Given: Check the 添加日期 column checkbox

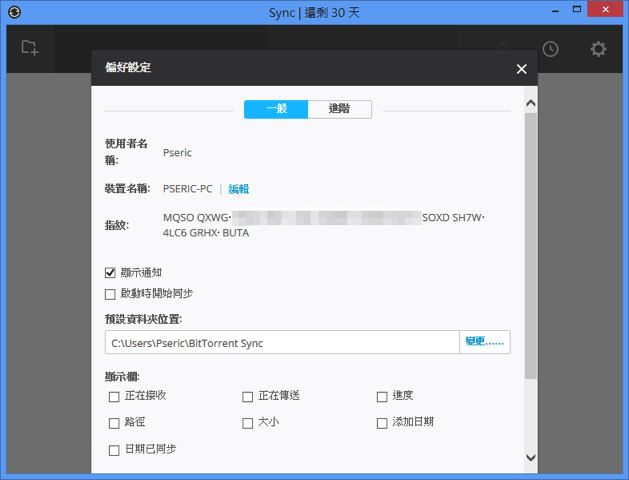Looking at the screenshot, I should click(382, 423).
